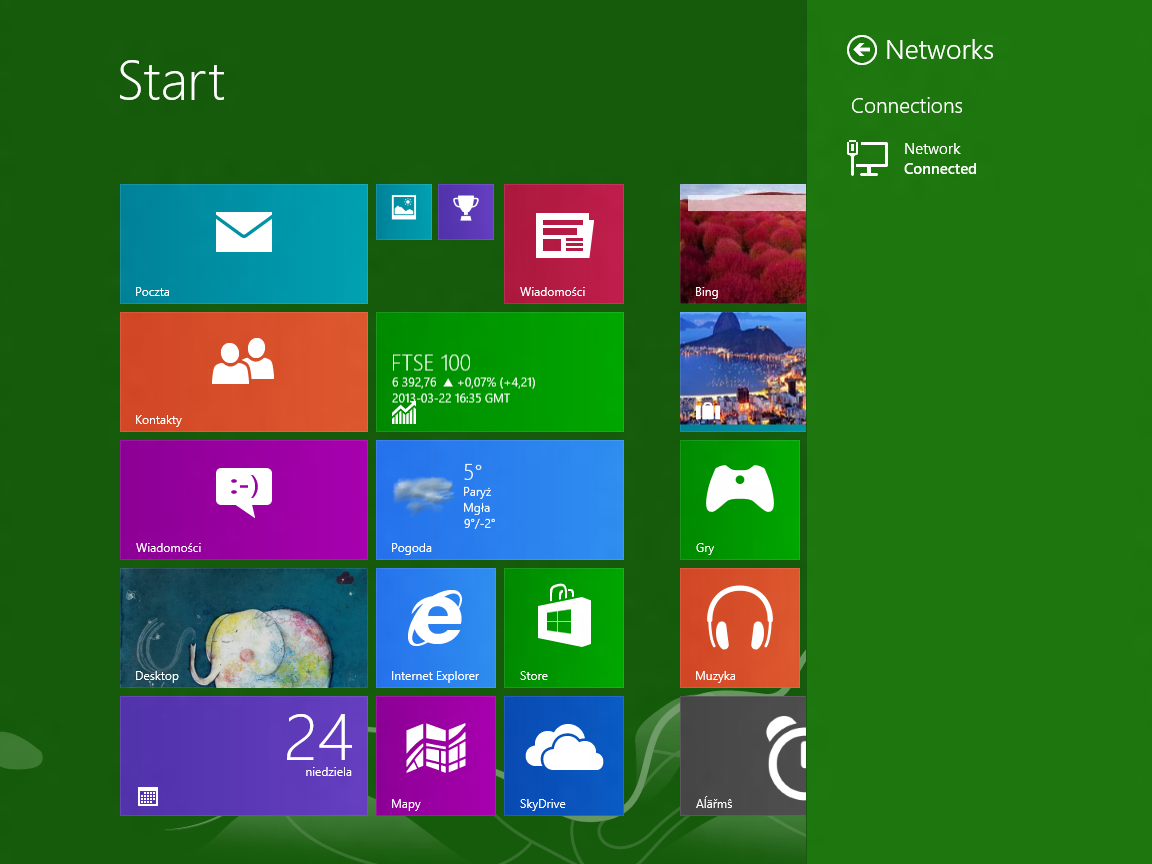
Task: Open the calendar tile showing 24 niedziela
Action: click(244, 756)
